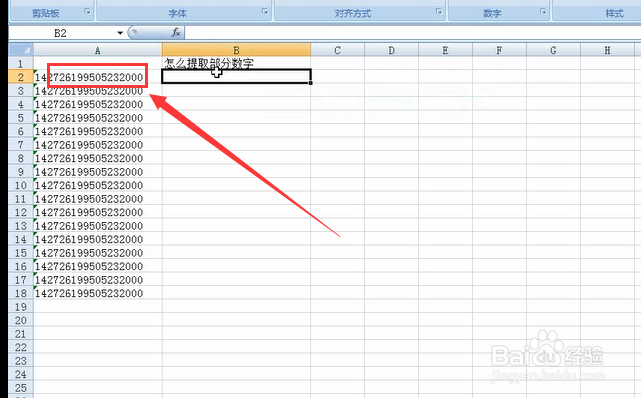Select row 25 header

(21, 387)
